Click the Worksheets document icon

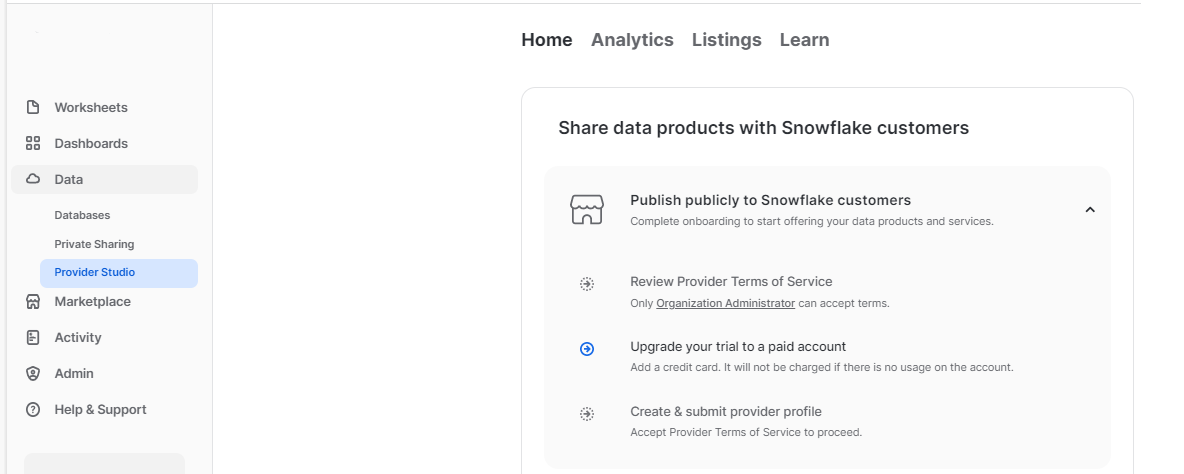tap(33, 107)
